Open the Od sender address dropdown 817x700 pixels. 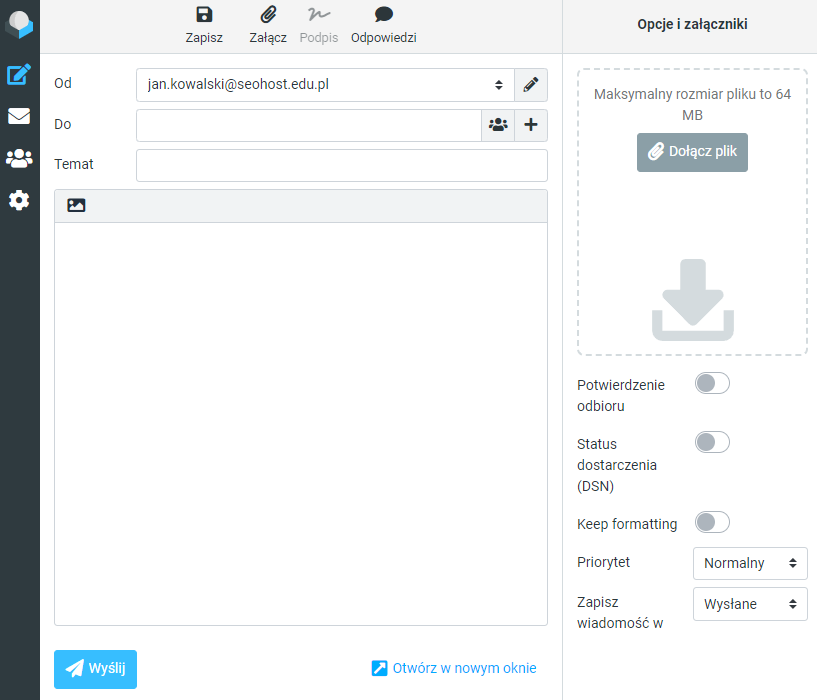pyautogui.click(x=325, y=85)
